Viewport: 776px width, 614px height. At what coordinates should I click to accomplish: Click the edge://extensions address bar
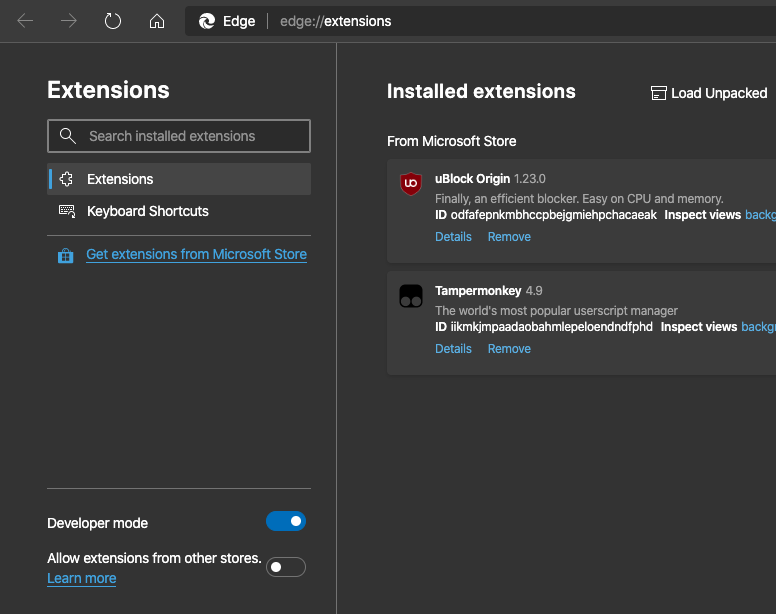(x=480, y=21)
